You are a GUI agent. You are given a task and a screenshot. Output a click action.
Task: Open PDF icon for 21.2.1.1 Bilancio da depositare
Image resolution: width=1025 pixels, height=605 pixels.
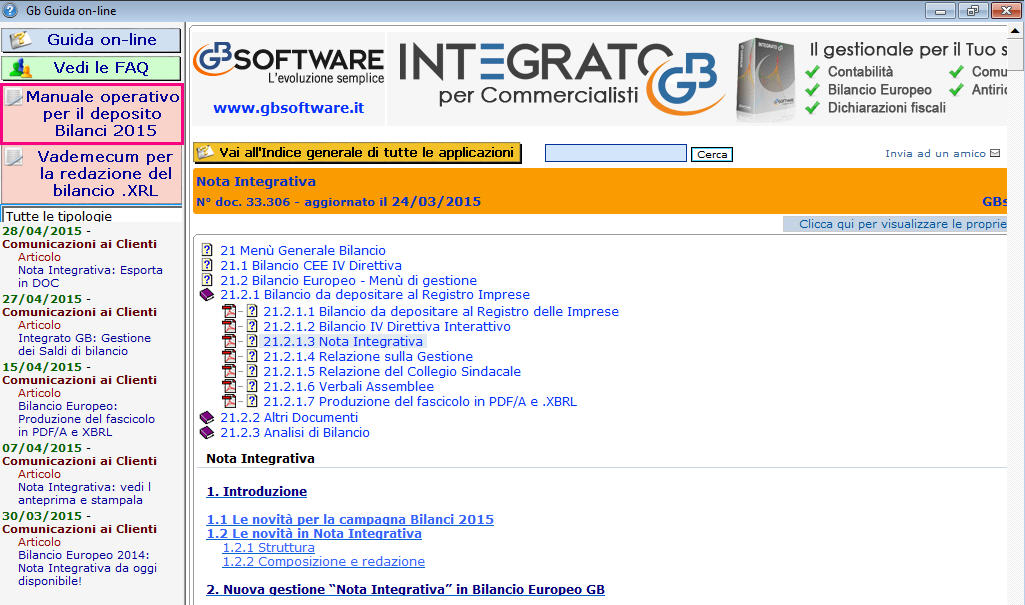(x=229, y=312)
